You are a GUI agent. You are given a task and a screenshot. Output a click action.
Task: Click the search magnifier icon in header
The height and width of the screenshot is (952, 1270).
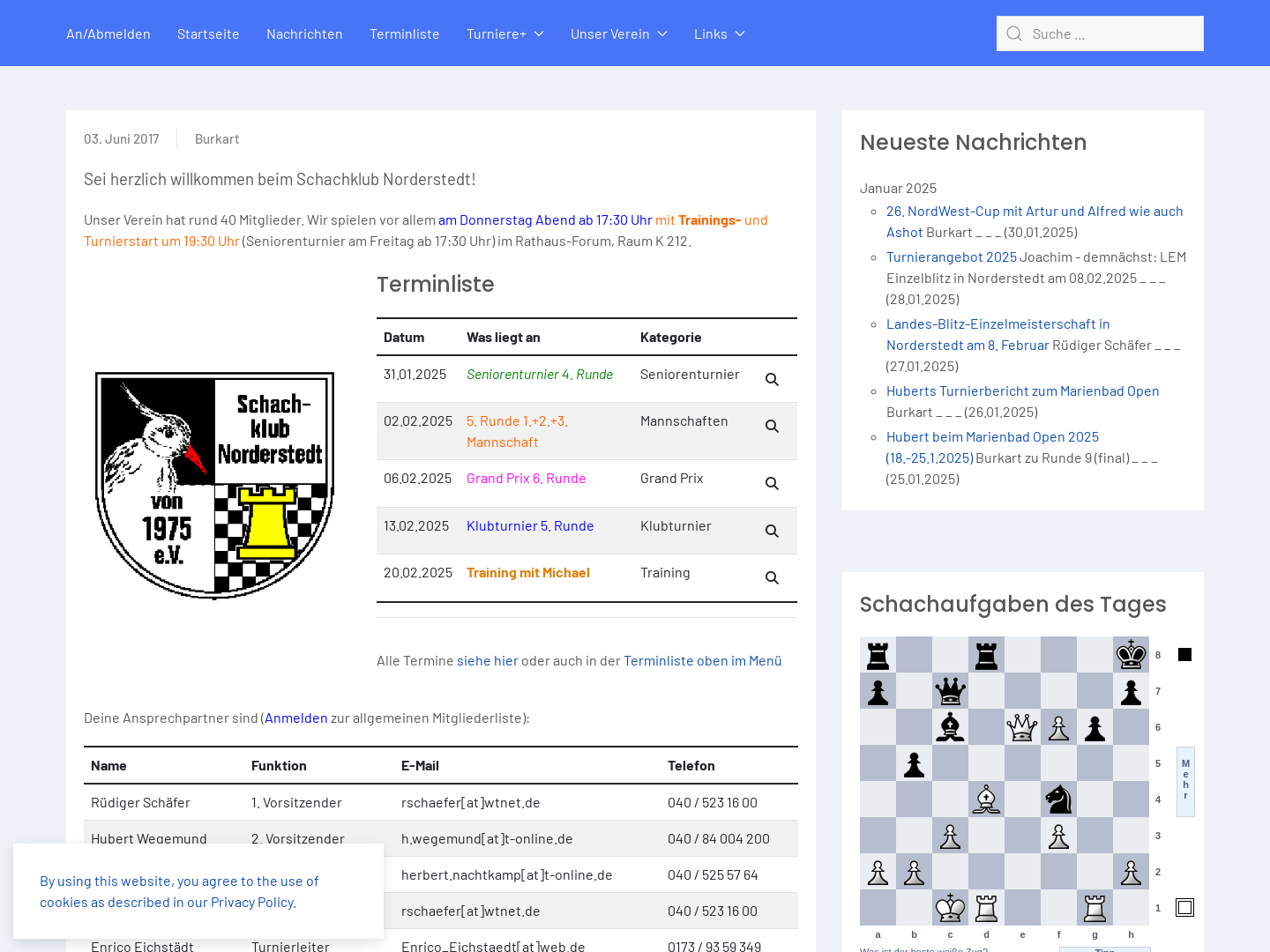click(1014, 33)
